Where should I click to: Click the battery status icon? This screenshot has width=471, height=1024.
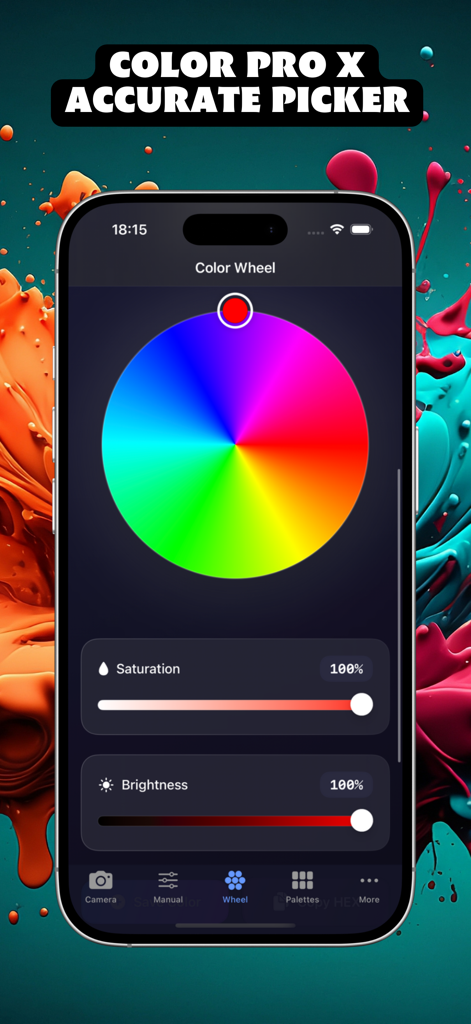(361, 229)
